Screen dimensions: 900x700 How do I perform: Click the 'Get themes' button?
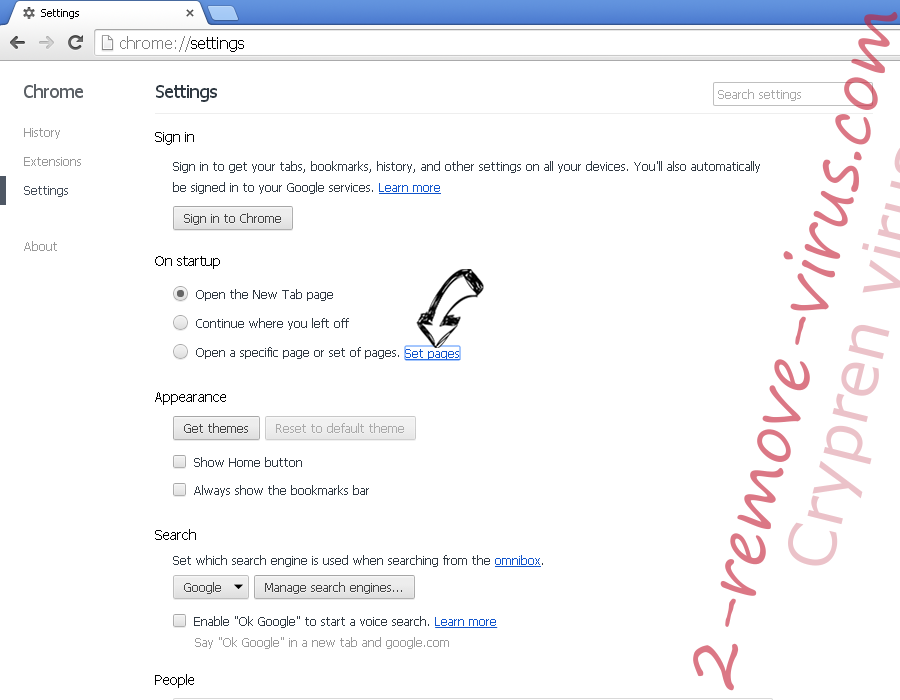[216, 428]
